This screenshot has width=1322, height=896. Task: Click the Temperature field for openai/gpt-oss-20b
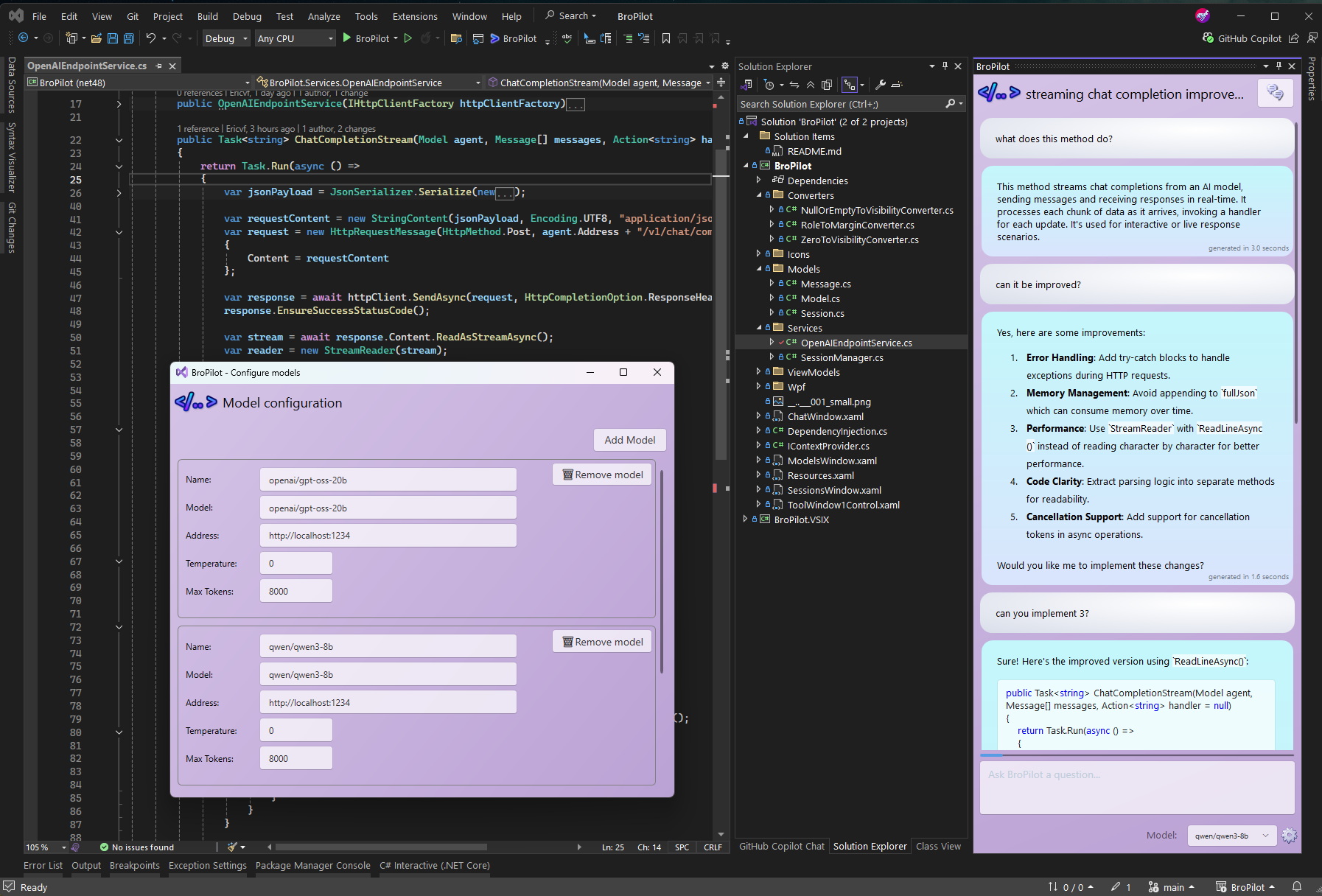[295, 563]
